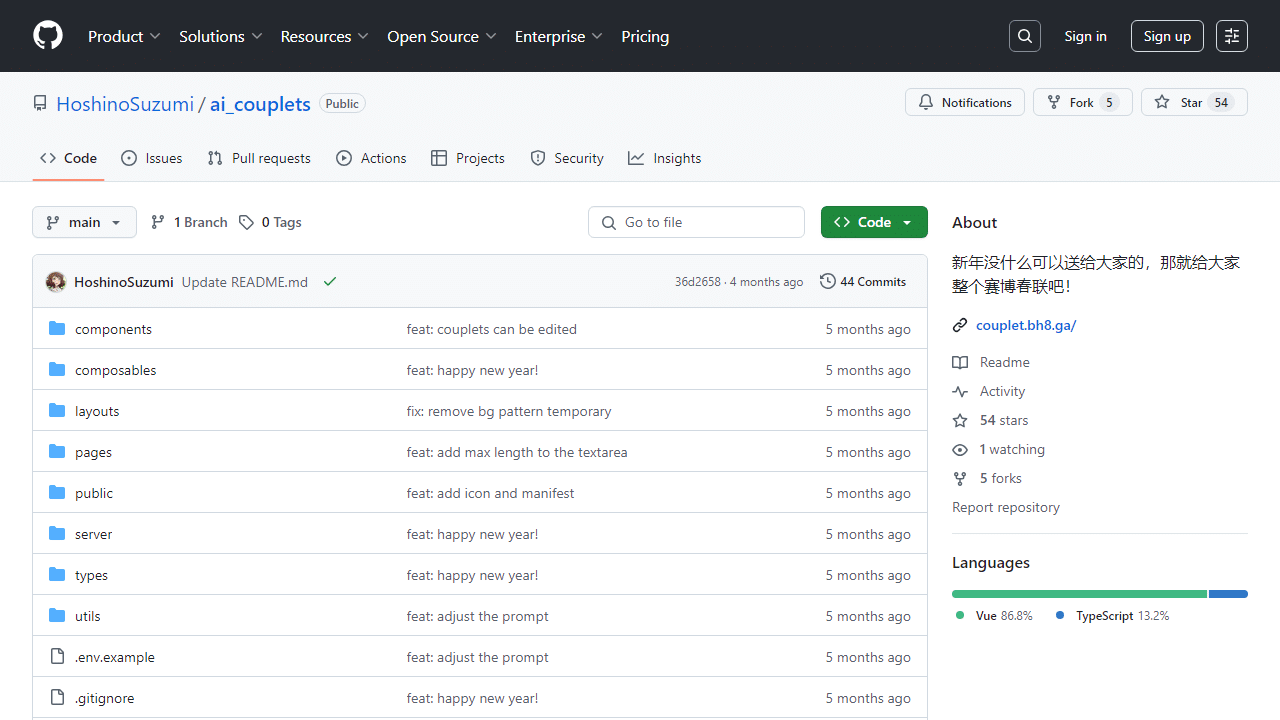Switch to the Pull requests tab
This screenshot has height=720, width=1280.
(x=259, y=158)
